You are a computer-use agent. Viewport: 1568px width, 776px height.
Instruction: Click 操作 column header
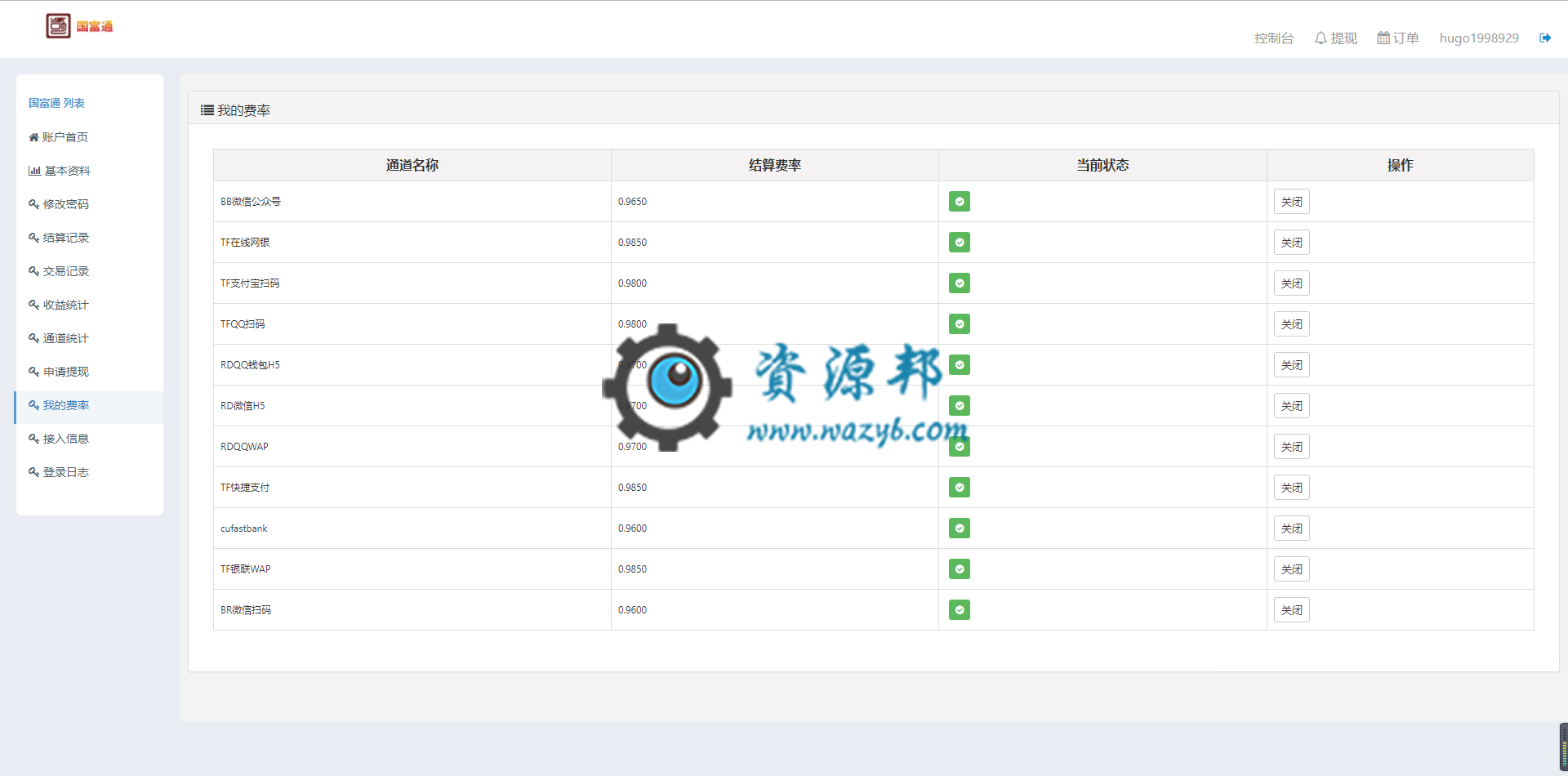pos(1400,165)
